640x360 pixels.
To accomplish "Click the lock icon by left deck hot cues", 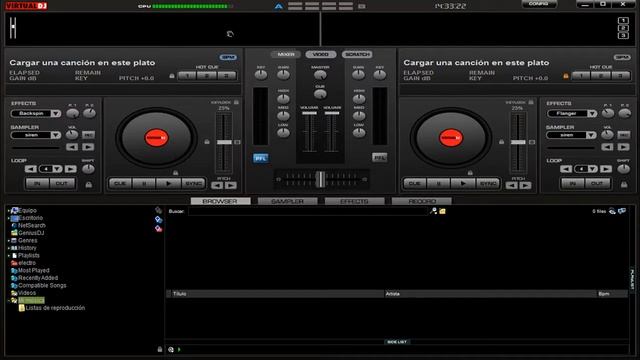I will (172, 76).
